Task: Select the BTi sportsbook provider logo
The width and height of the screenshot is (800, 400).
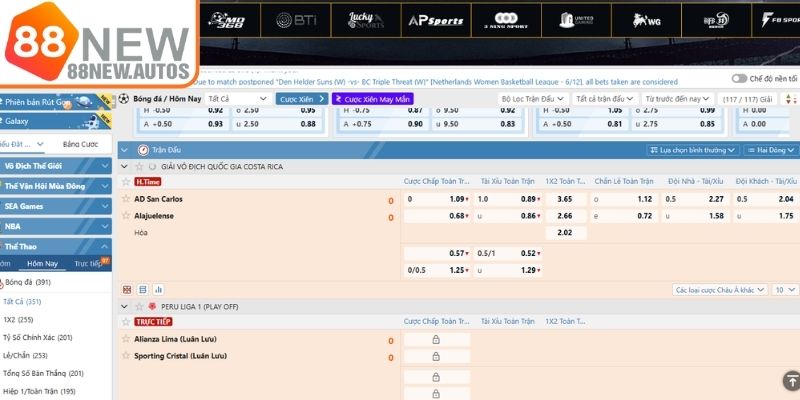Action: pyautogui.click(x=297, y=20)
